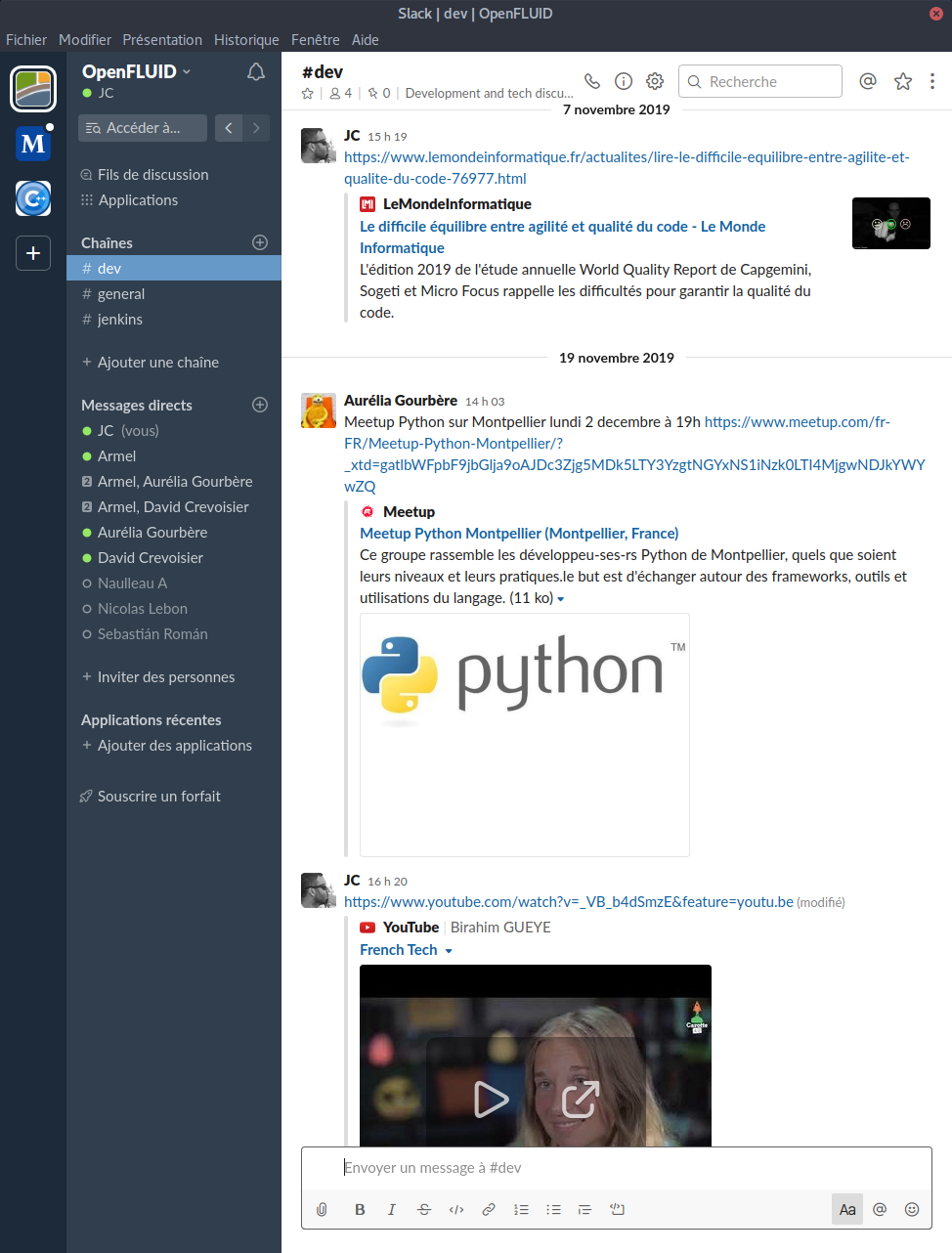Add a new workspace with the plus button

pyautogui.click(x=33, y=253)
